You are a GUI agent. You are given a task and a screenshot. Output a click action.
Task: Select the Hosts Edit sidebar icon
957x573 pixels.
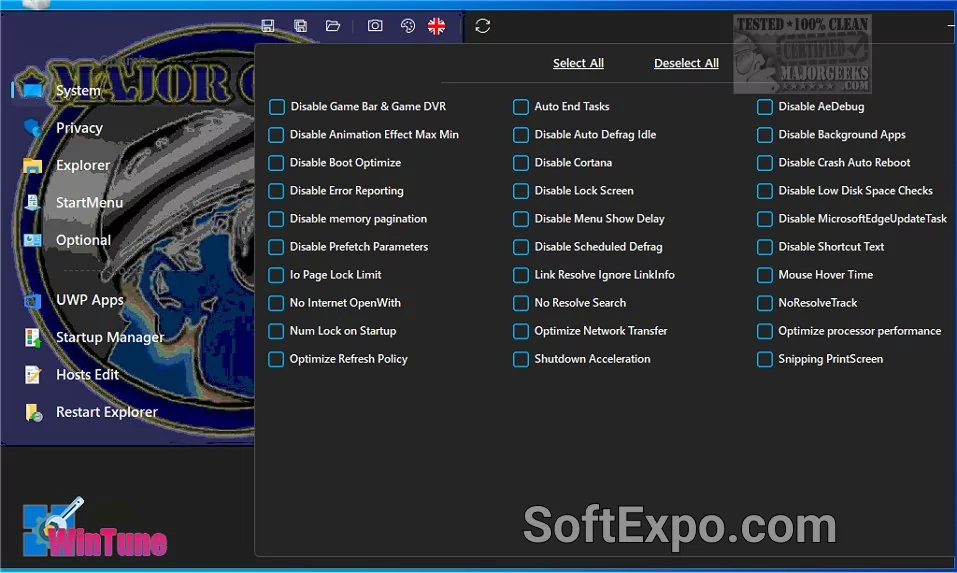point(32,374)
